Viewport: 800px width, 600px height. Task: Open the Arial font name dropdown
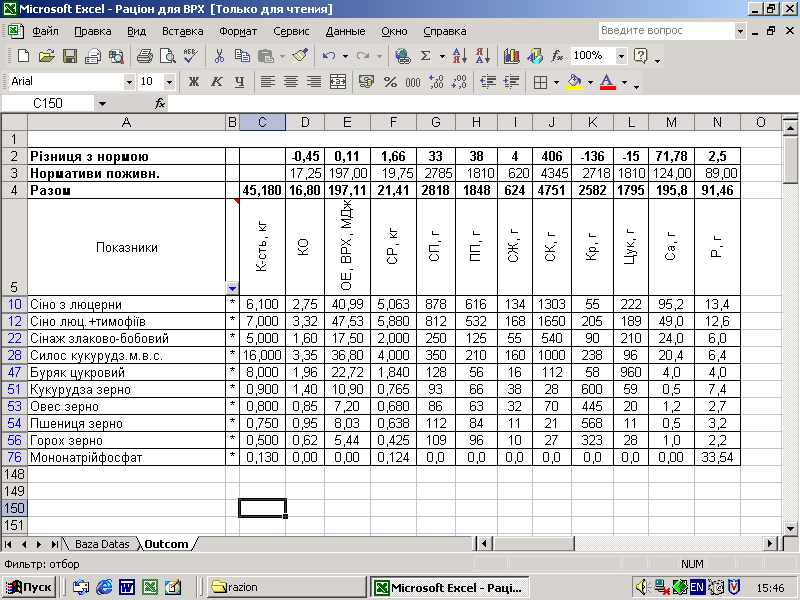click(129, 81)
